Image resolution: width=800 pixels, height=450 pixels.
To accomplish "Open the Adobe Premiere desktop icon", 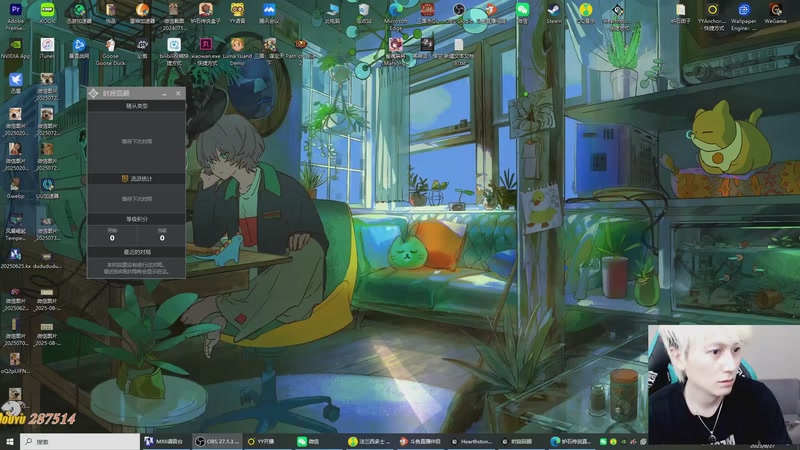I will [x=15, y=14].
